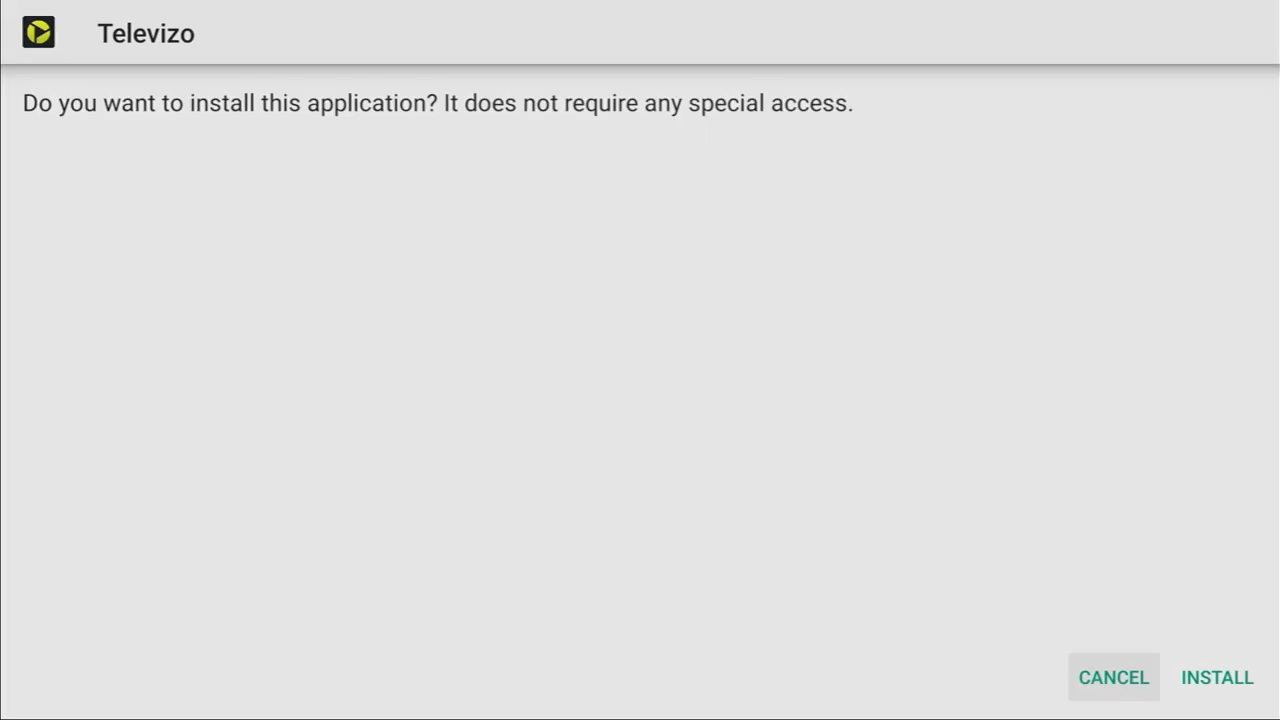
Task: Click the install confirmation question text
Action: pyautogui.click(x=438, y=103)
